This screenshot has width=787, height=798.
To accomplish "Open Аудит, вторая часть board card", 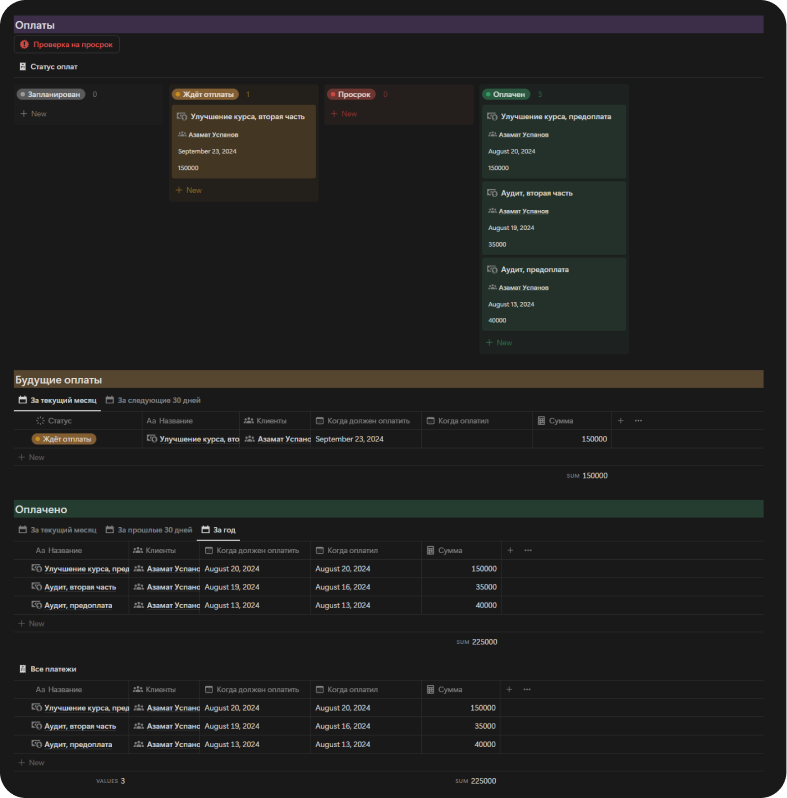I will pyautogui.click(x=554, y=218).
